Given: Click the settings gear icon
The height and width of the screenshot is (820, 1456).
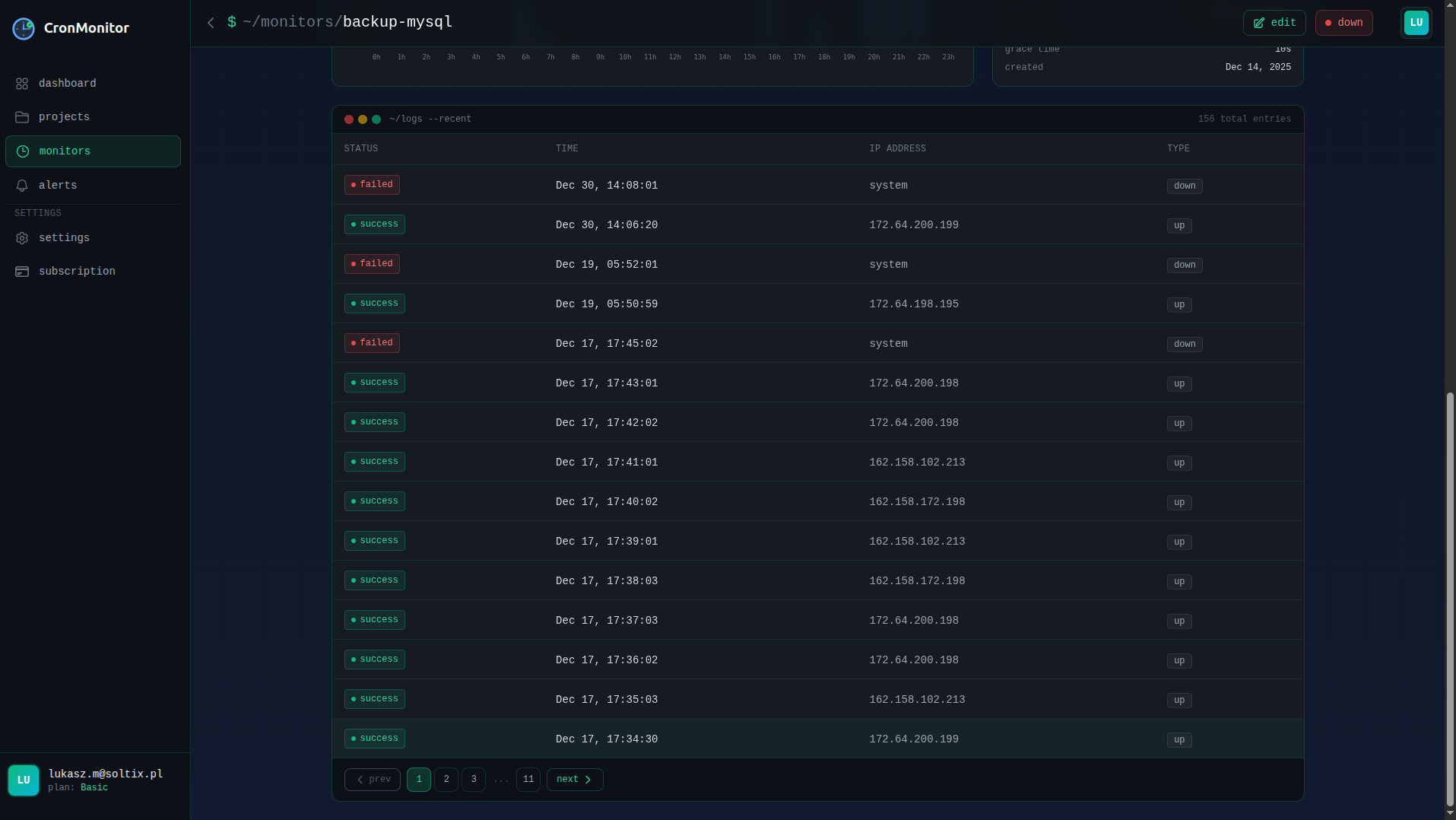Looking at the screenshot, I should coord(22,238).
